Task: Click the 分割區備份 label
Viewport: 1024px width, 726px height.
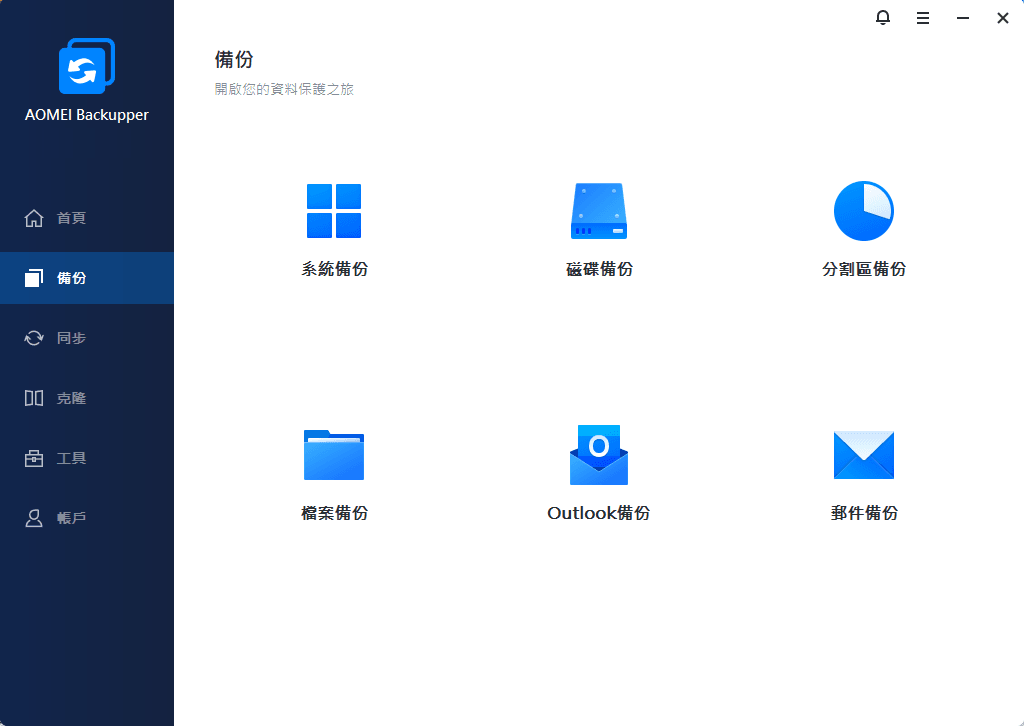Action: pyautogui.click(x=863, y=269)
